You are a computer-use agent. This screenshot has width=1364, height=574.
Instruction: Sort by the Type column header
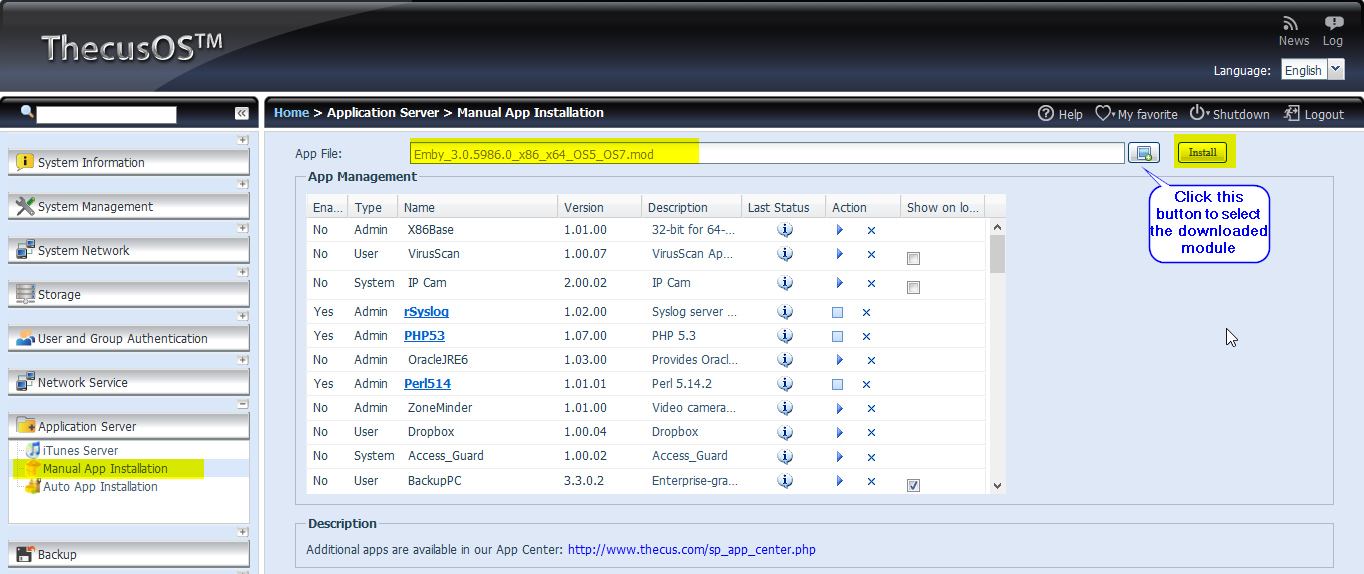point(372,207)
